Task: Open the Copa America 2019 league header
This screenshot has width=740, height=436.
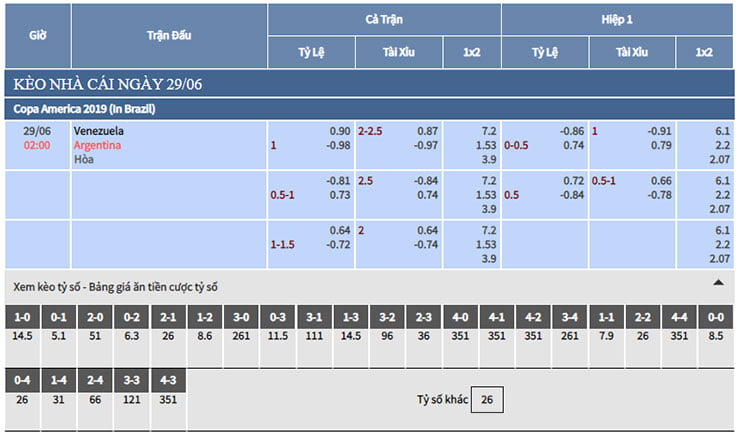Action: tap(84, 108)
